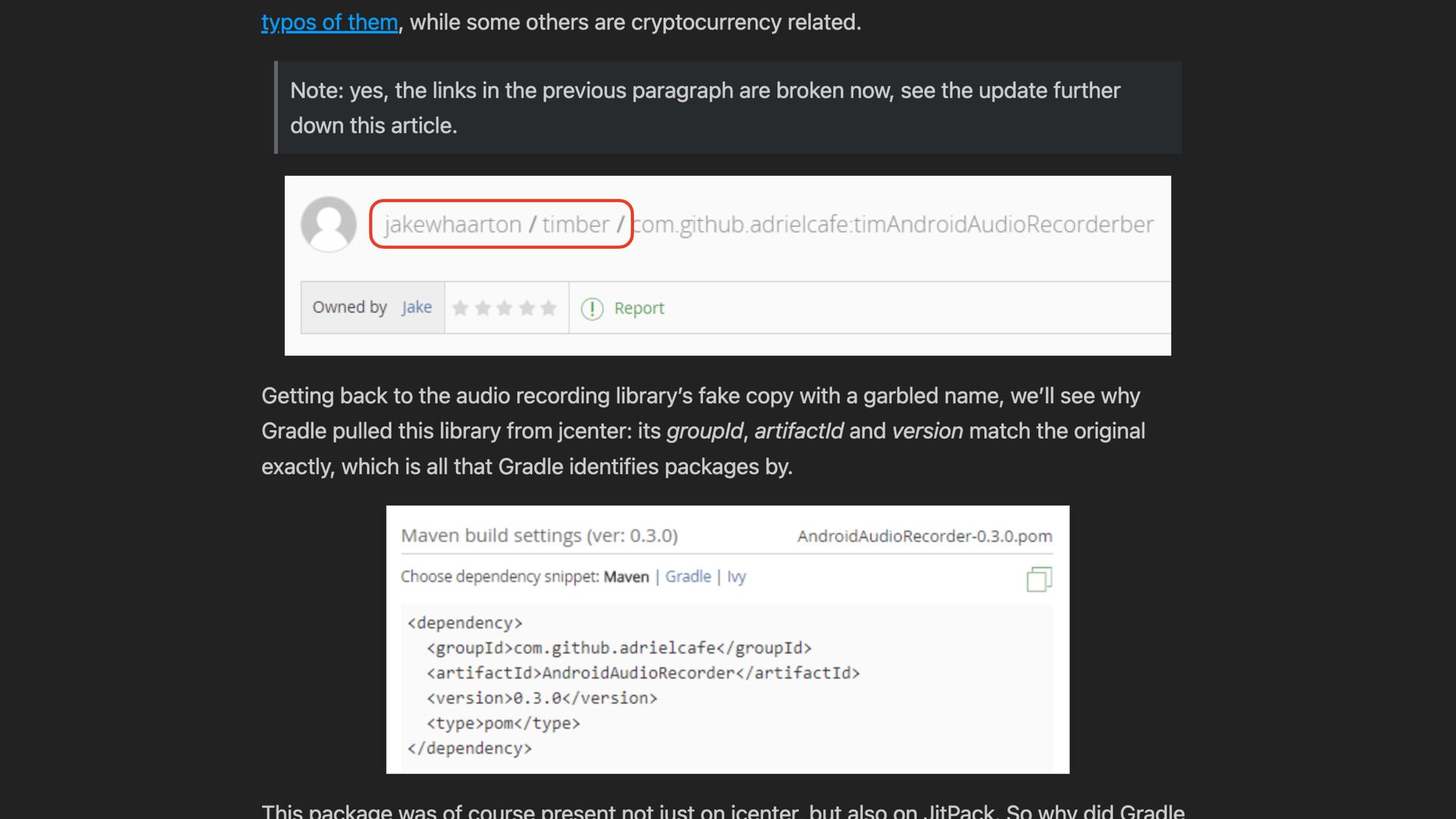The image size is (1456, 819).
Task: Switch to the Gradle snippet tab
Action: (687, 576)
